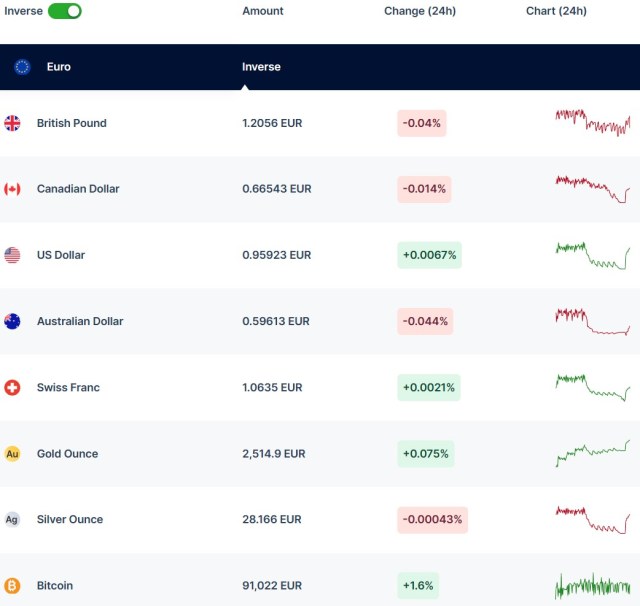Click the Bitcoin logo icon

click(x=12, y=585)
